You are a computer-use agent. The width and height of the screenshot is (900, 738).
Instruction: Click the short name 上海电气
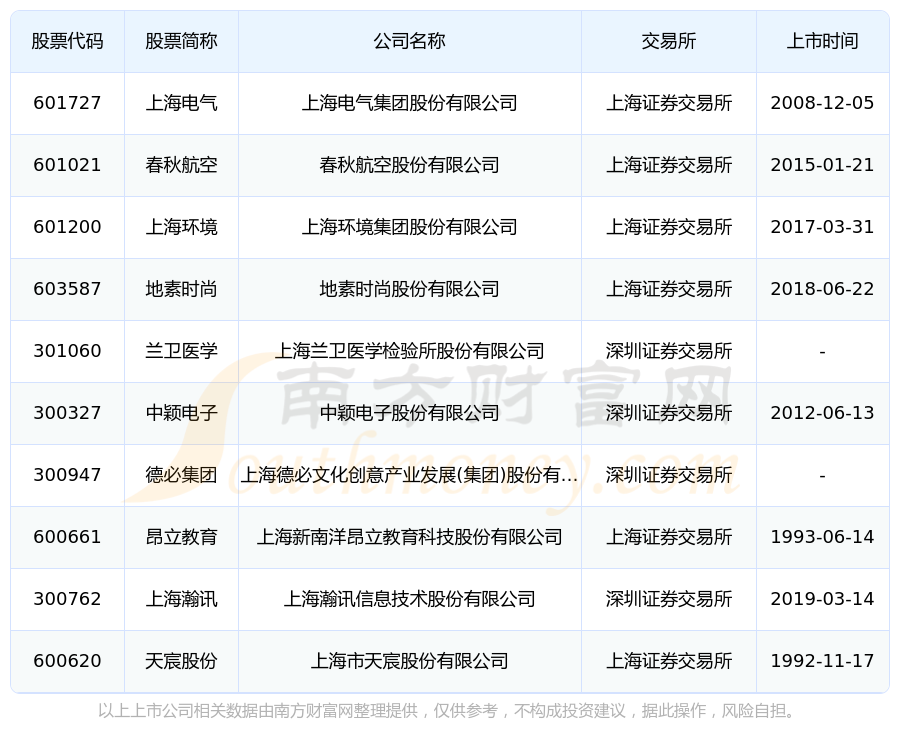(x=181, y=103)
